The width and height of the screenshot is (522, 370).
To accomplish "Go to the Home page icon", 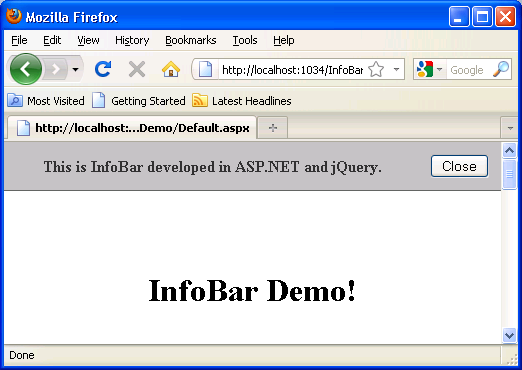I will click(x=171, y=69).
